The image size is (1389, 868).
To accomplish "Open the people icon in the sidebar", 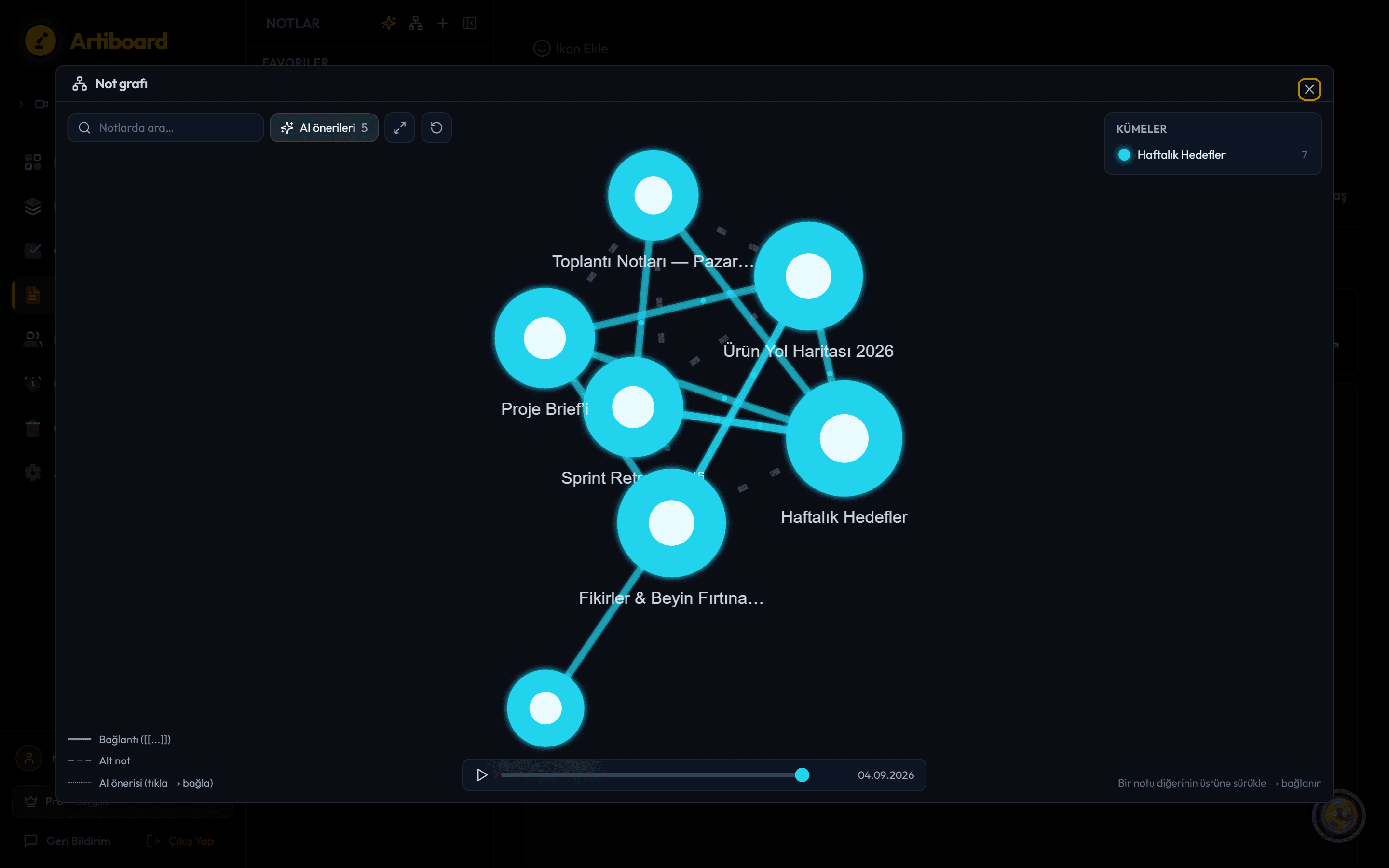I will coord(33,339).
